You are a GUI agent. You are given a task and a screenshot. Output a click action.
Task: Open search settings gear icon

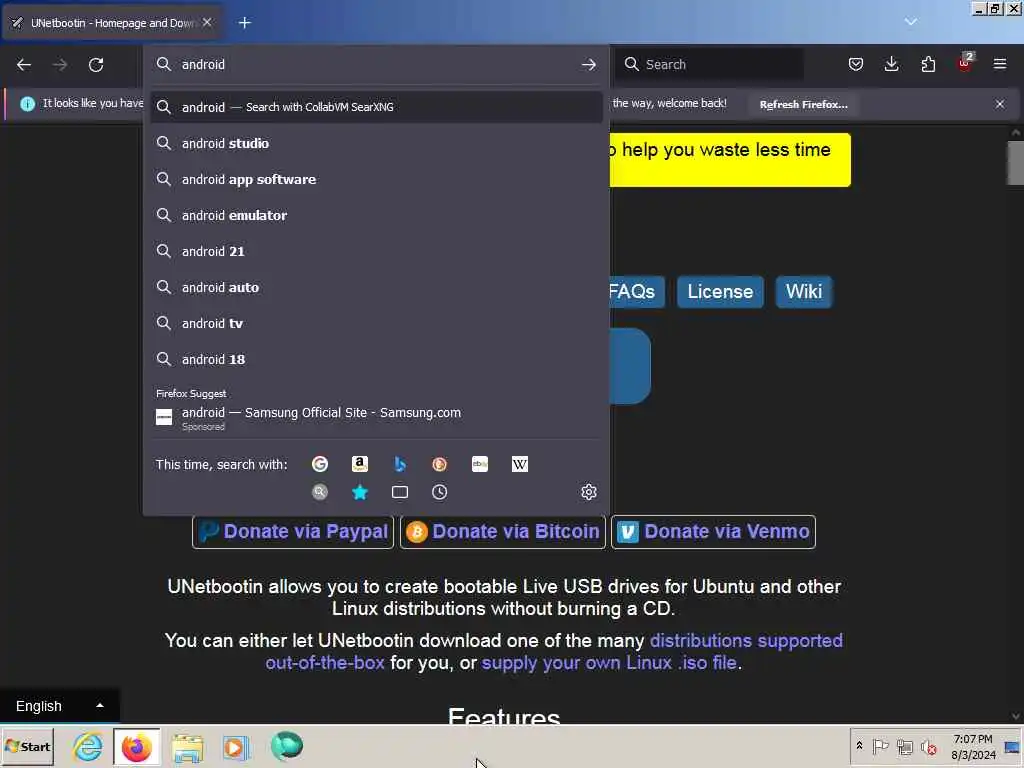click(x=589, y=492)
